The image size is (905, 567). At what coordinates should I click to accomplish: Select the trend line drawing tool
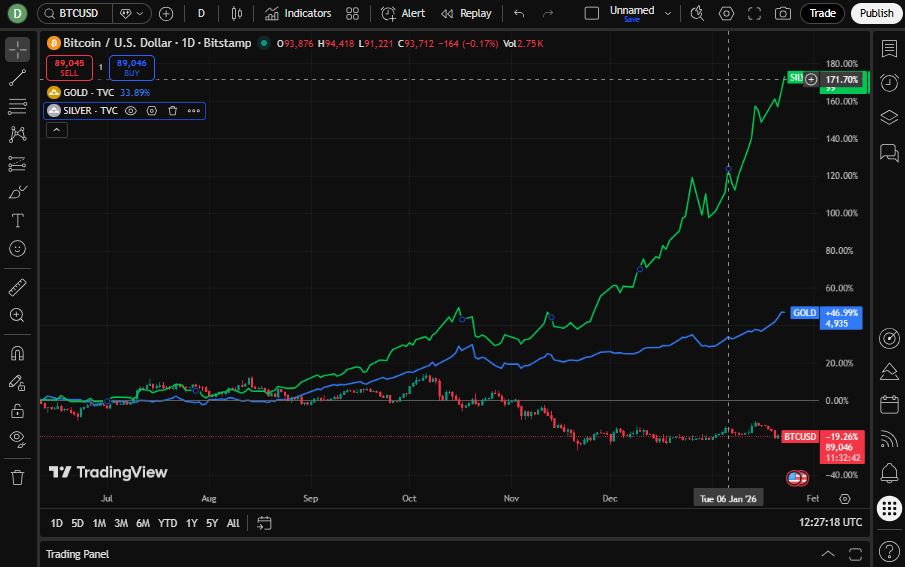click(x=17, y=77)
